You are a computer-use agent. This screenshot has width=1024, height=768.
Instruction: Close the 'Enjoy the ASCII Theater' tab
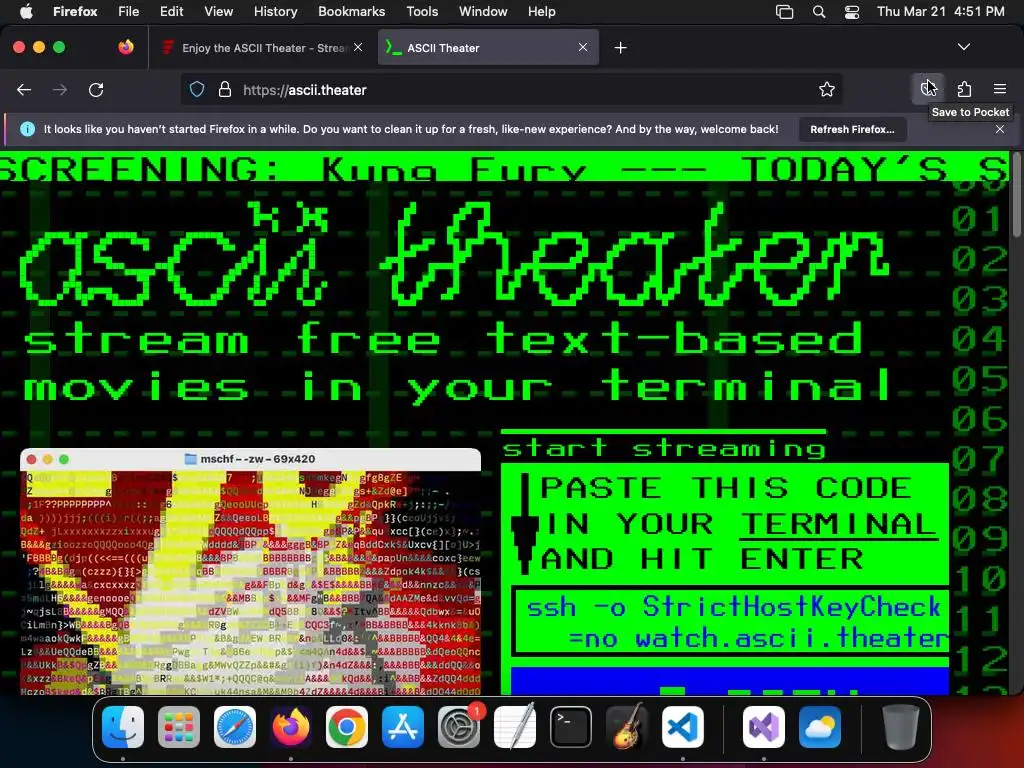point(358,47)
